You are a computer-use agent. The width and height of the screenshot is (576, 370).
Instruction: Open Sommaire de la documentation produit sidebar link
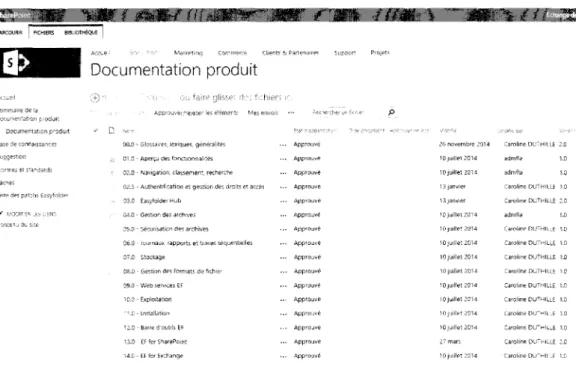tap(29, 114)
